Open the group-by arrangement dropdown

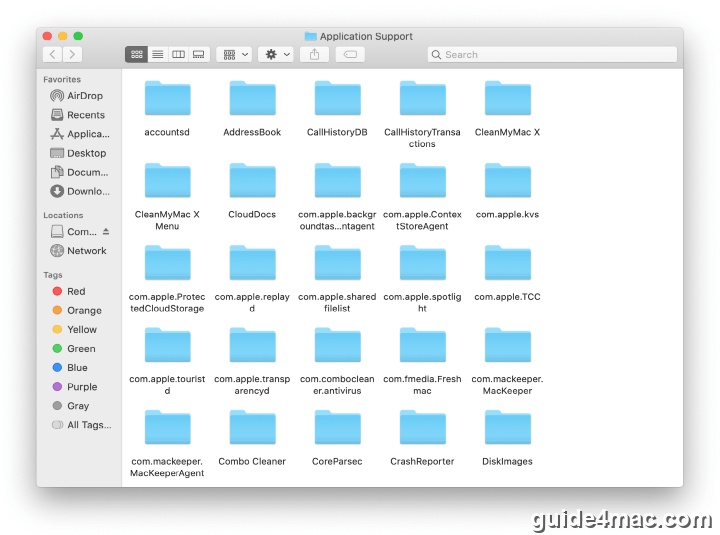(234, 54)
